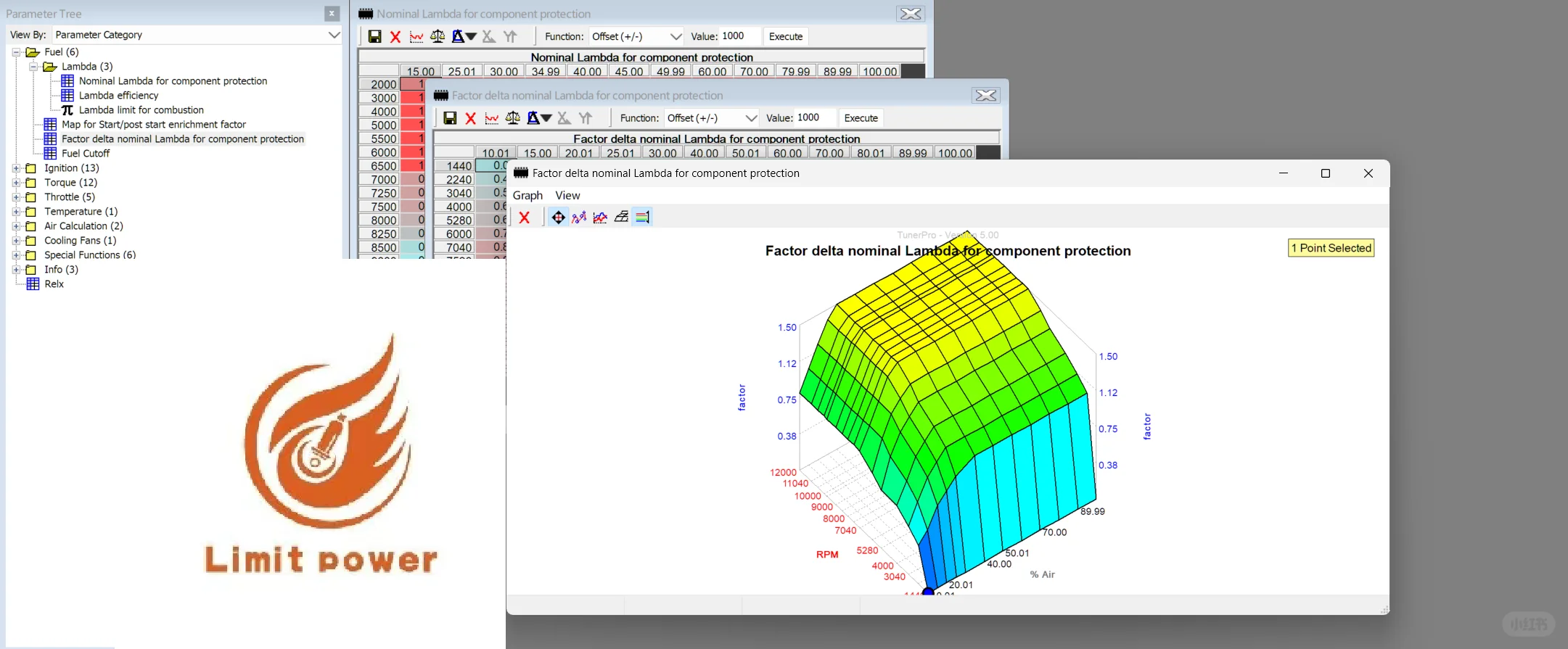Select Factor delta nominal Lambda tree item
The height and width of the screenshot is (649, 1568).
183,139
